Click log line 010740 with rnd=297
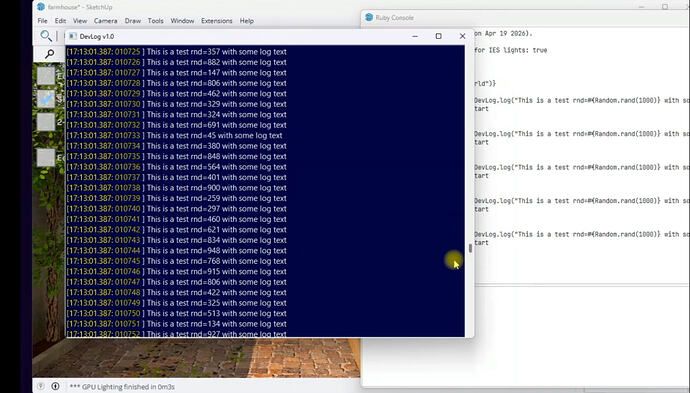This screenshot has height=393, width=690. (176, 209)
